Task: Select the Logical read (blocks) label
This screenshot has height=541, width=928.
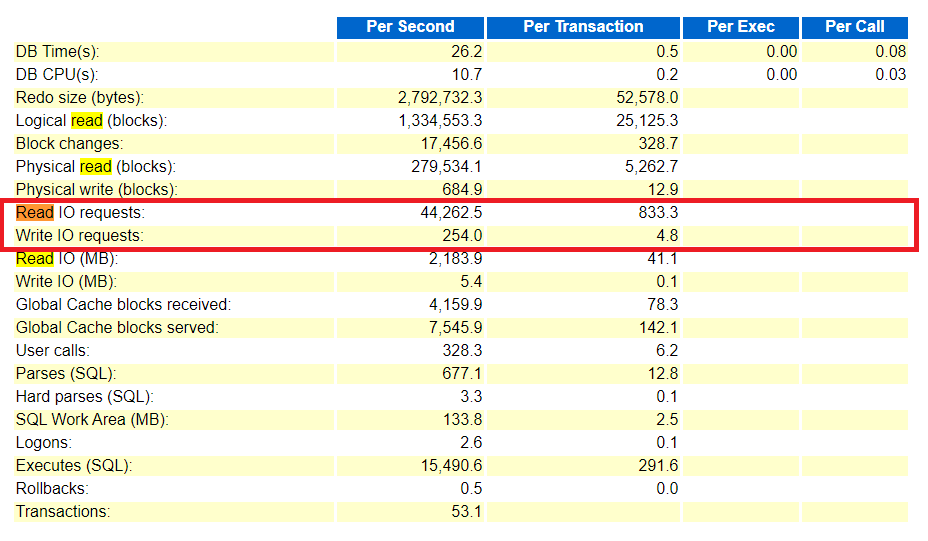Action: (91, 121)
